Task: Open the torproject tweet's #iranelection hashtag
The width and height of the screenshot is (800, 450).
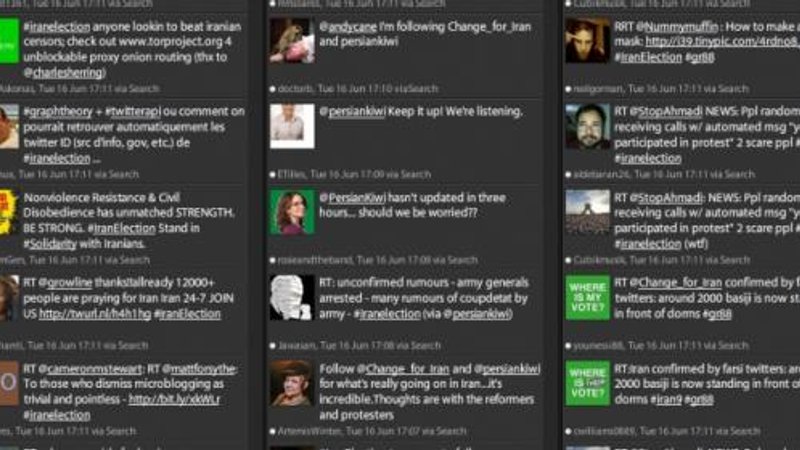Action: click(57, 27)
